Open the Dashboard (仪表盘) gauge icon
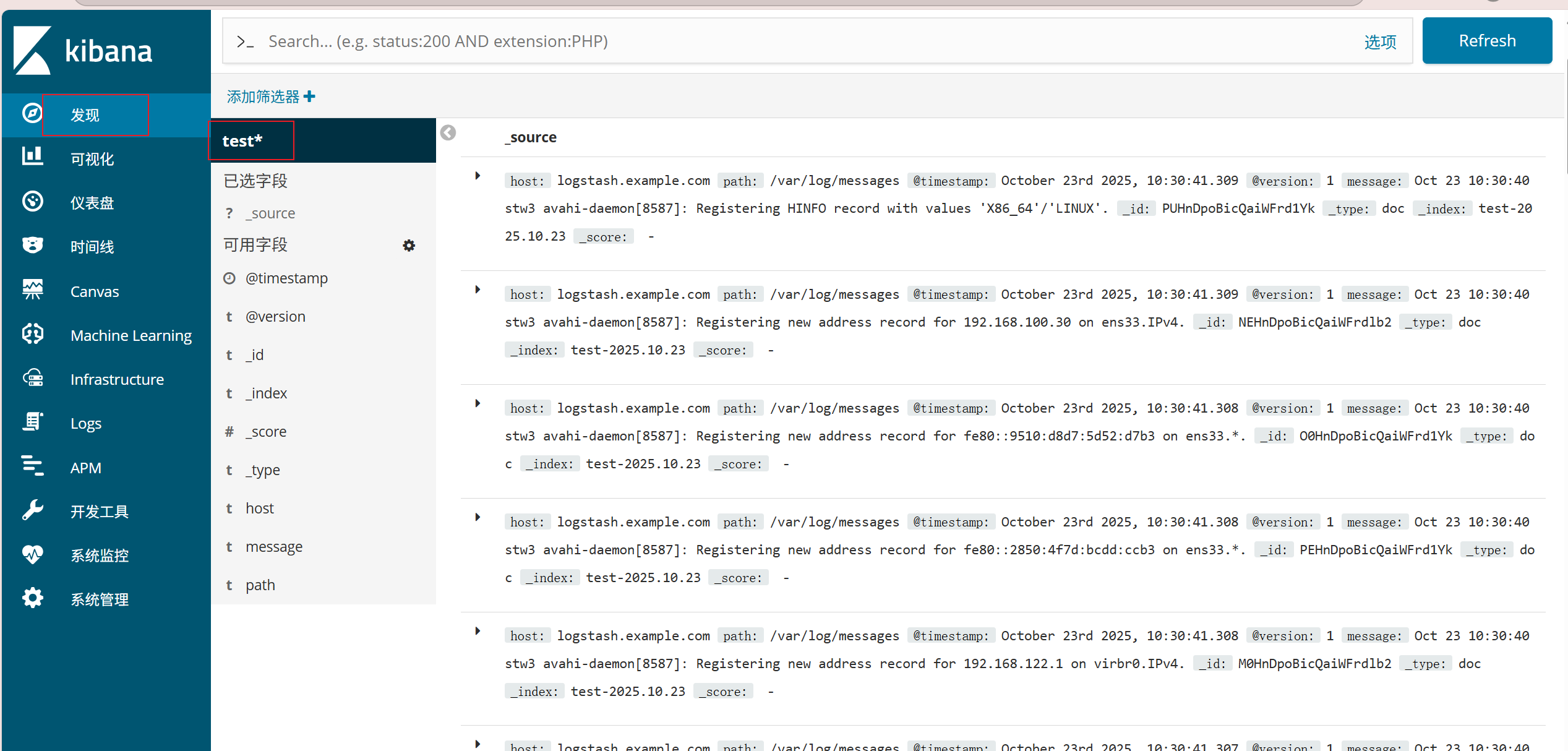This screenshot has height=751, width=1568. [32, 201]
